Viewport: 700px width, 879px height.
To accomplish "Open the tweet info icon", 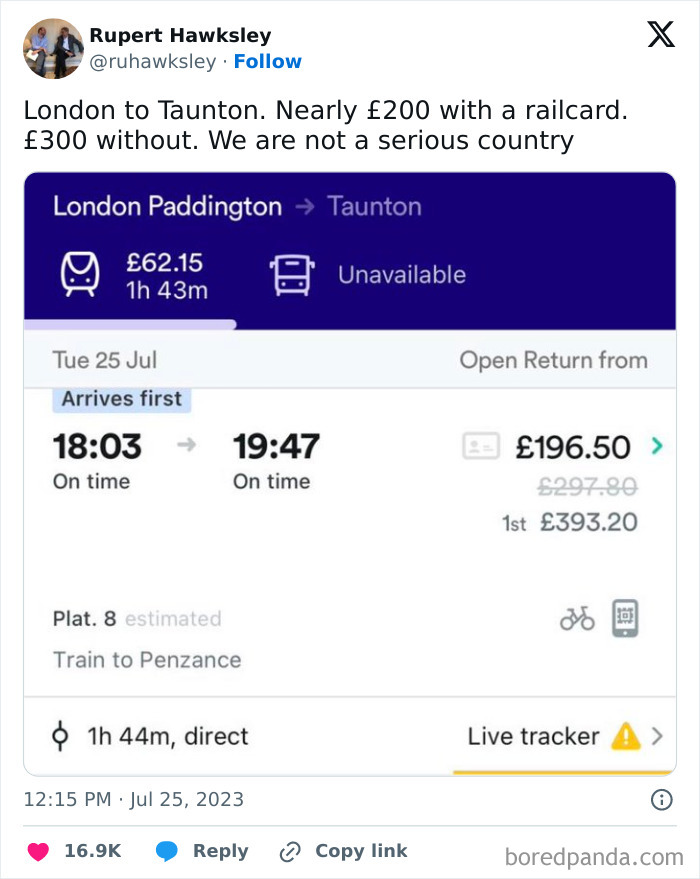I will (x=661, y=799).
